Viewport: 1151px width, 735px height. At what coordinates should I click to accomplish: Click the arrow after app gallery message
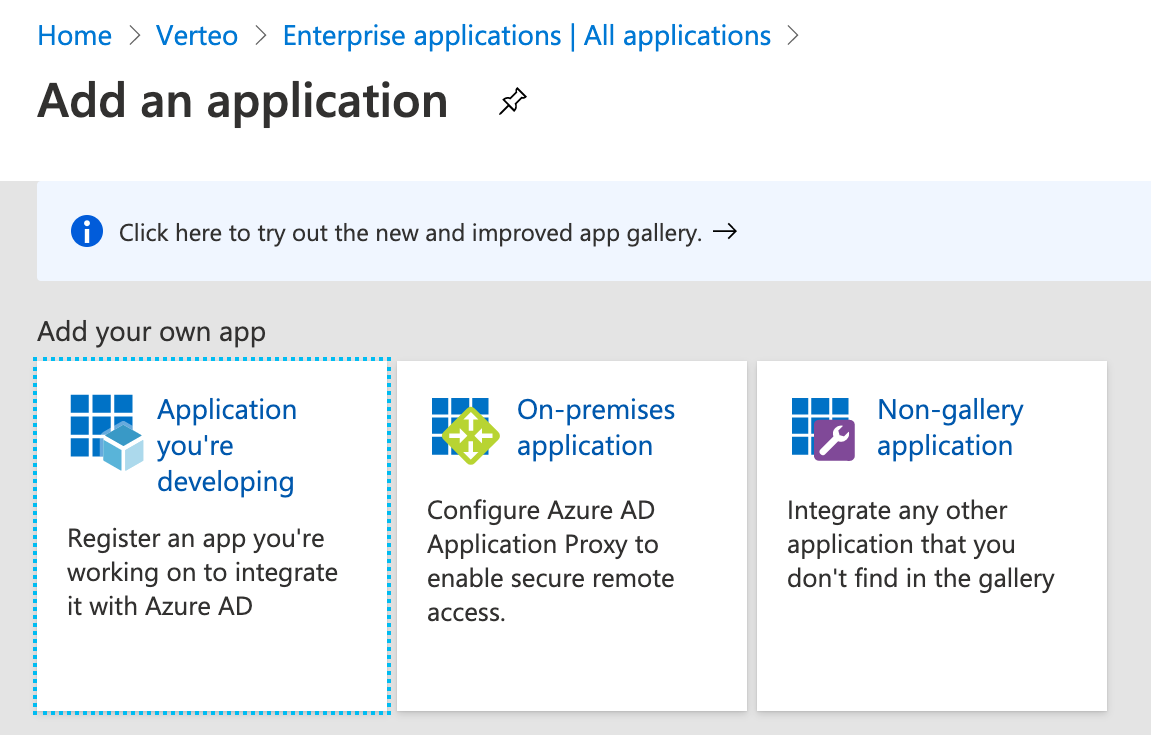click(725, 232)
